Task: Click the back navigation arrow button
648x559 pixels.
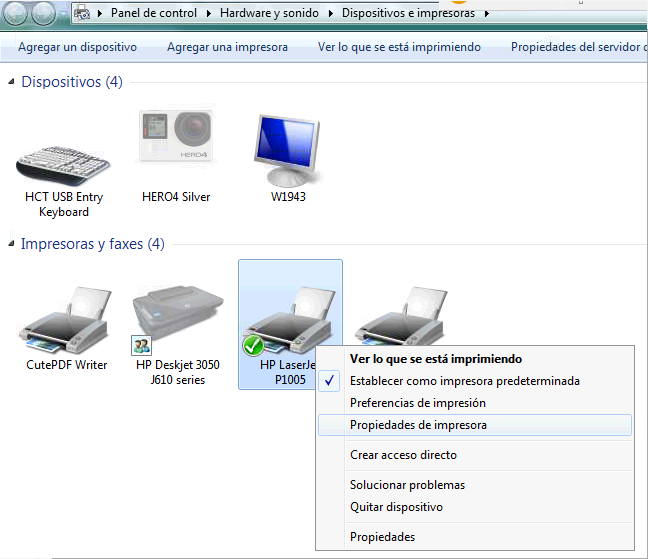Action: (x=17, y=14)
